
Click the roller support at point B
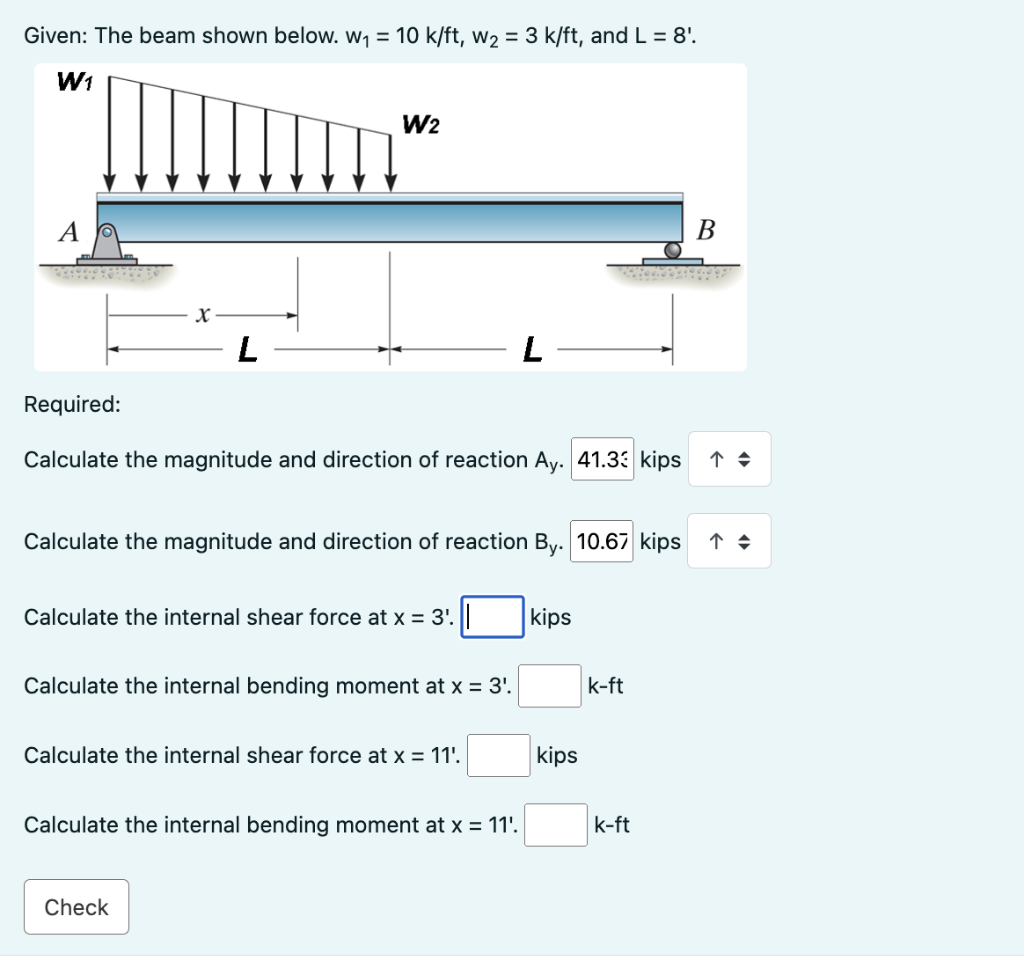[673, 250]
